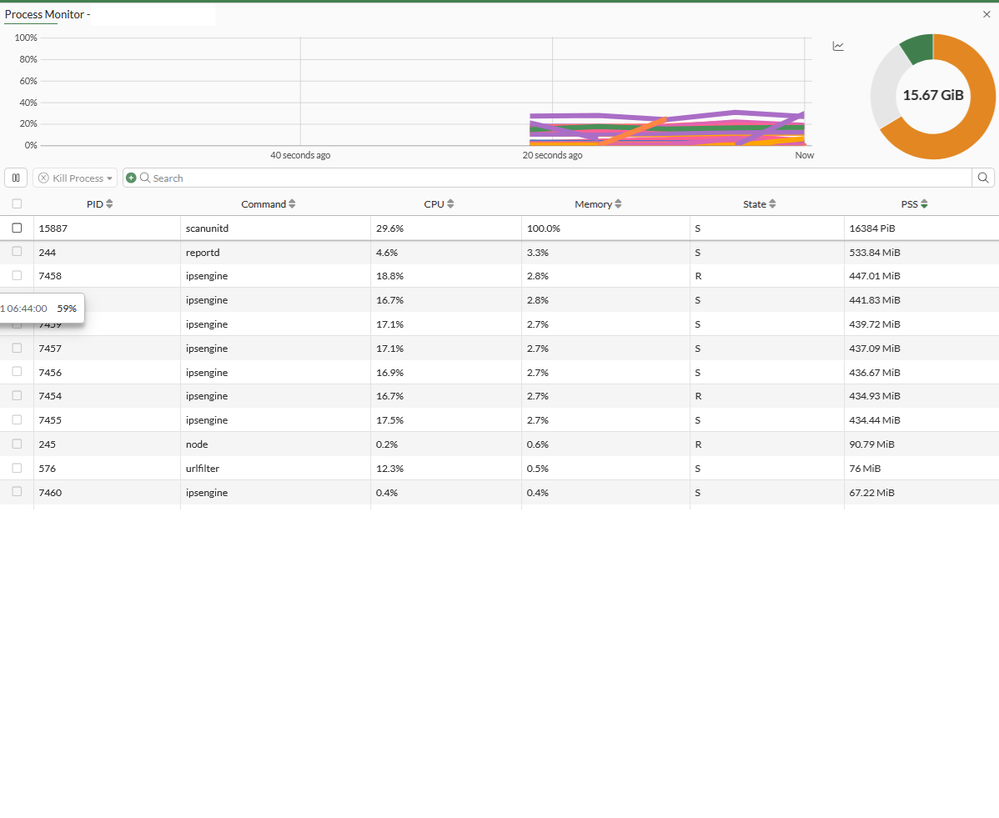Select PID 576 cell
This screenshot has width=999, height=818.
106,468
